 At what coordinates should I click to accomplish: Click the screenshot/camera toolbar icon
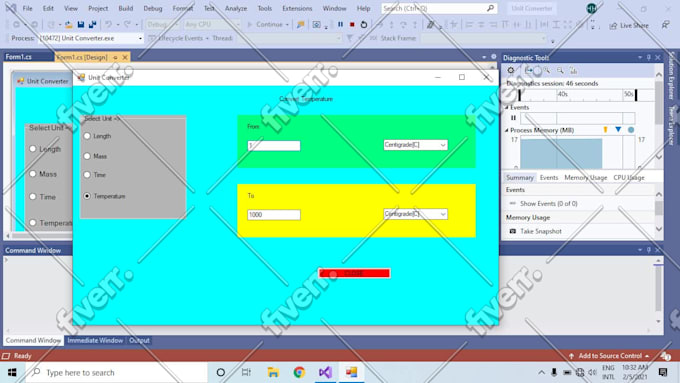[x=317, y=25]
